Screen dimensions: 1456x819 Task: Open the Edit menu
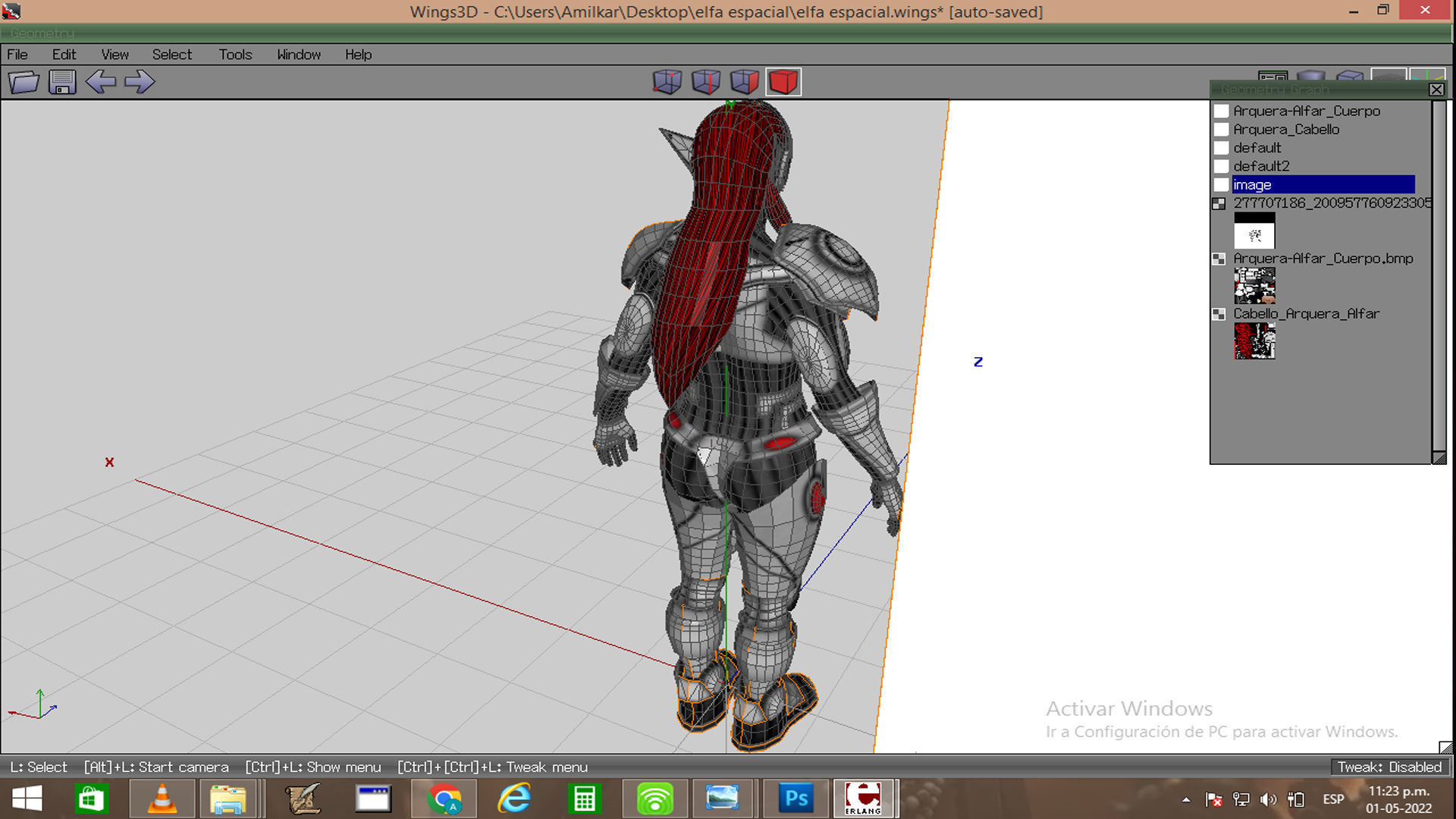click(64, 55)
